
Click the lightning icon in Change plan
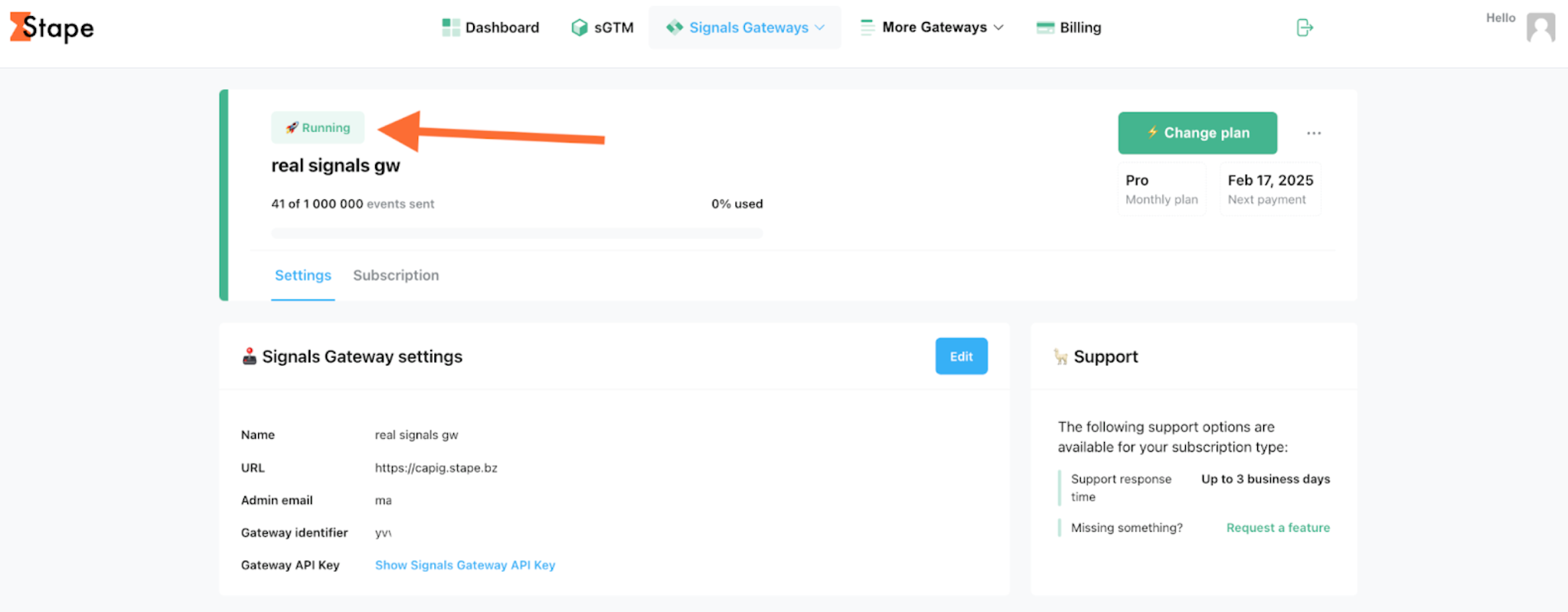[x=1152, y=133]
